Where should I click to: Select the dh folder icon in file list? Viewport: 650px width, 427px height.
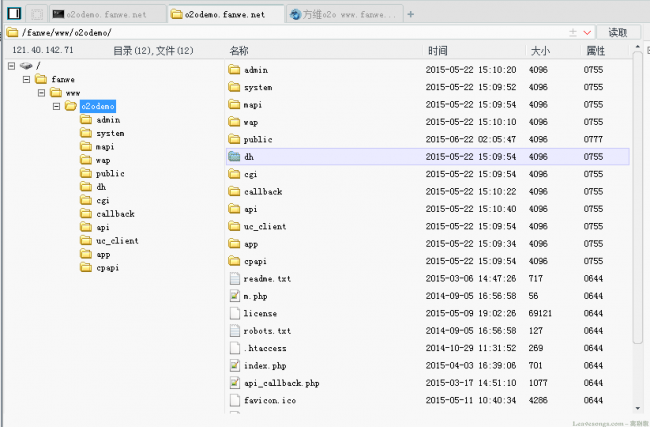pyautogui.click(x=234, y=157)
